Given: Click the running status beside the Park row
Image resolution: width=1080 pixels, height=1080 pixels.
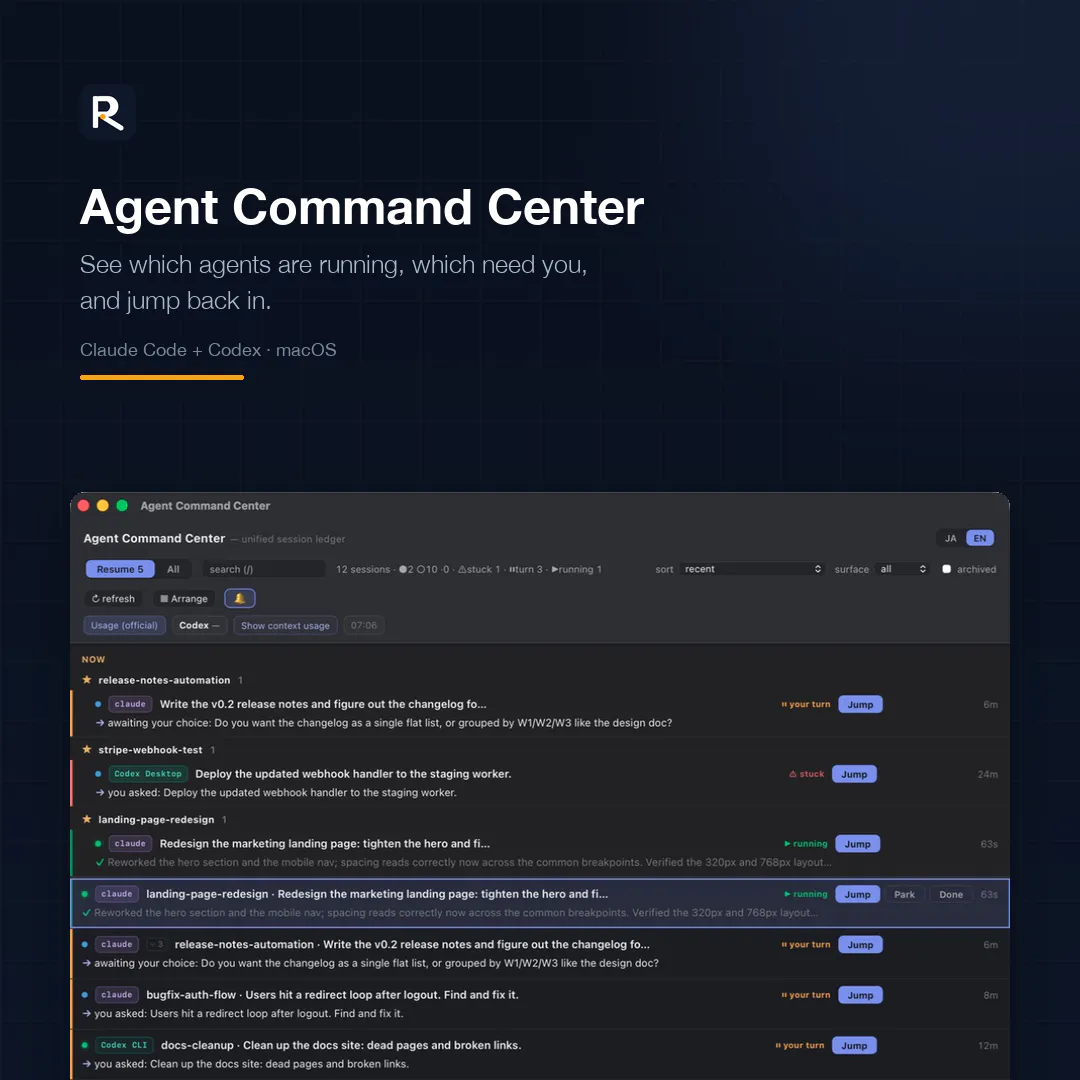Looking at the screenshot, I should 806,894.
